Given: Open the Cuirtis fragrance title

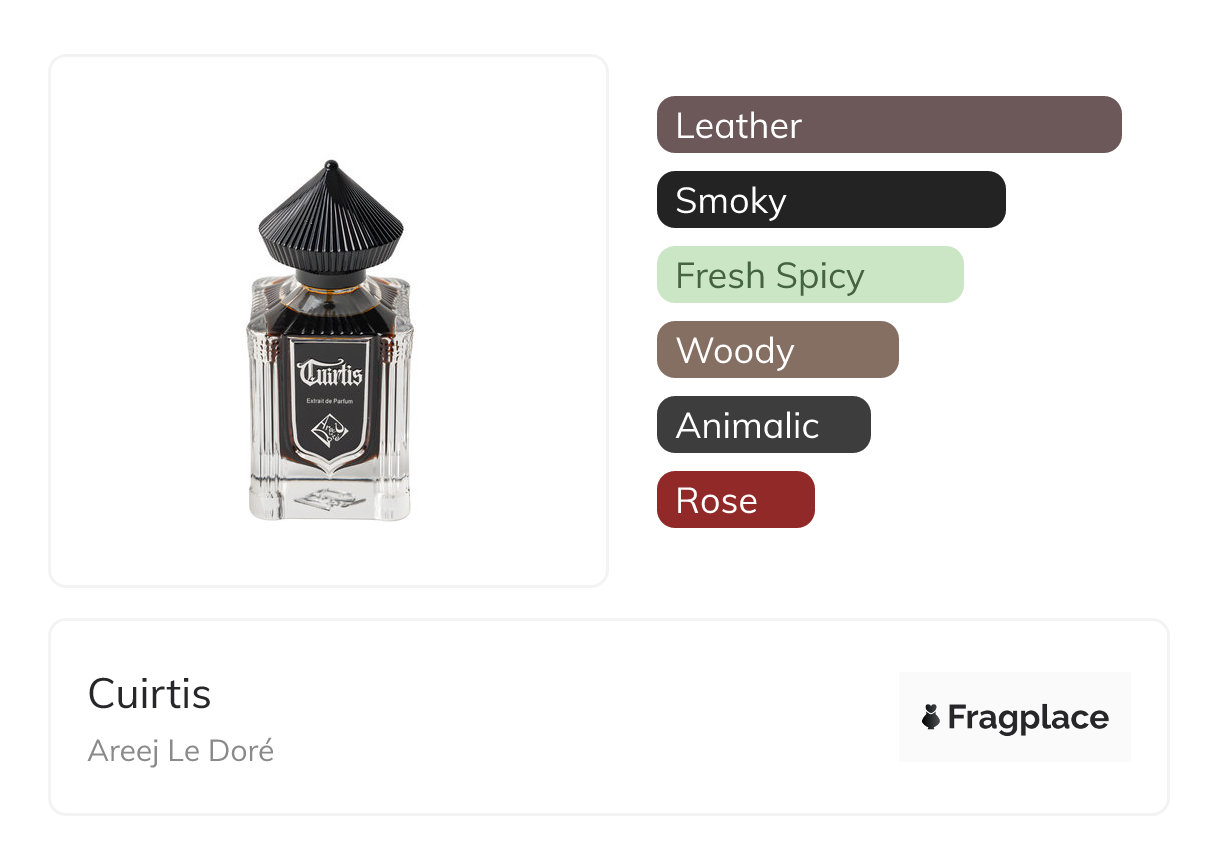Looking at the screenshot, I should coord(150,693).
